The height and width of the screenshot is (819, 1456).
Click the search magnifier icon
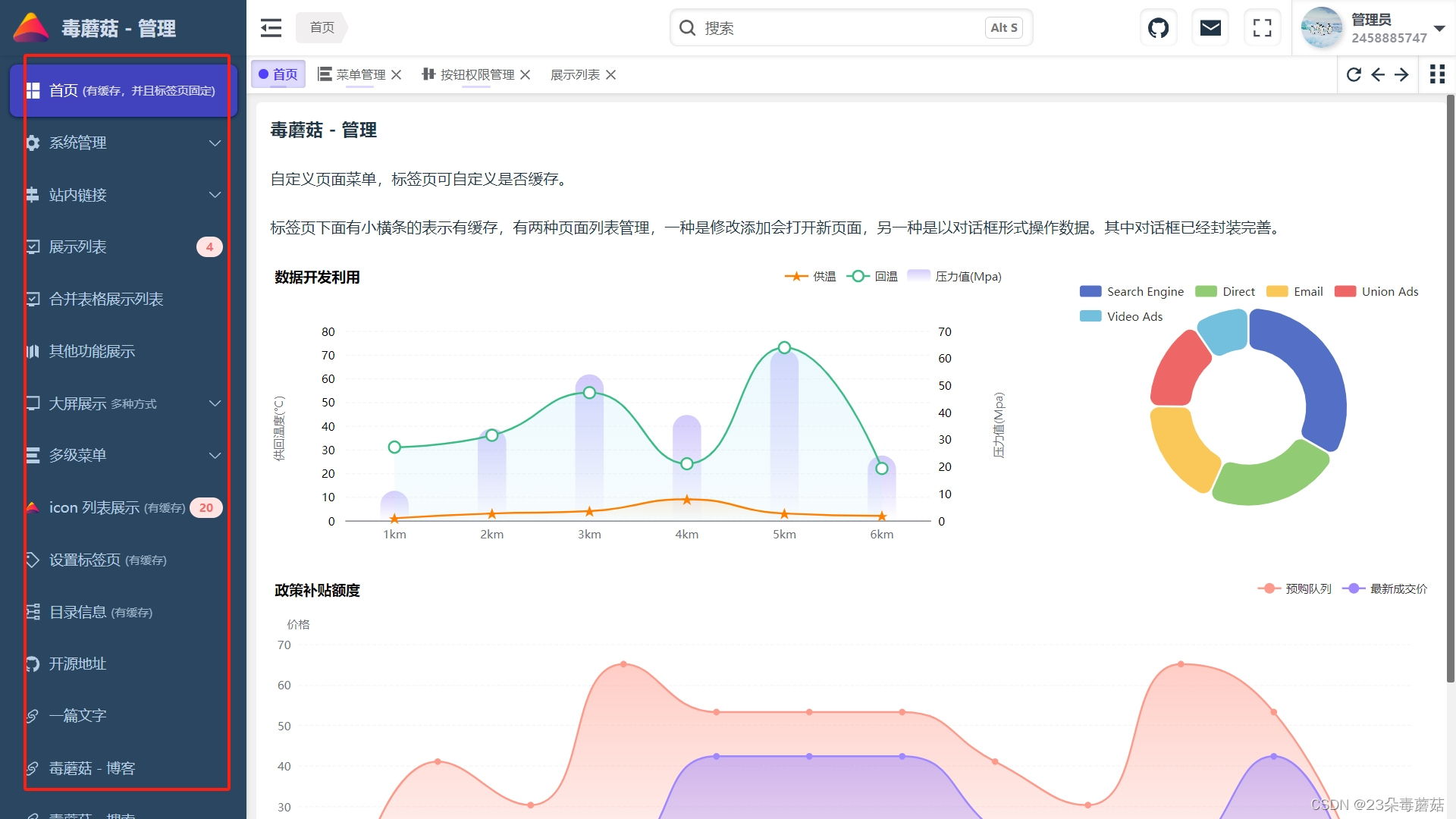(687, 27)
